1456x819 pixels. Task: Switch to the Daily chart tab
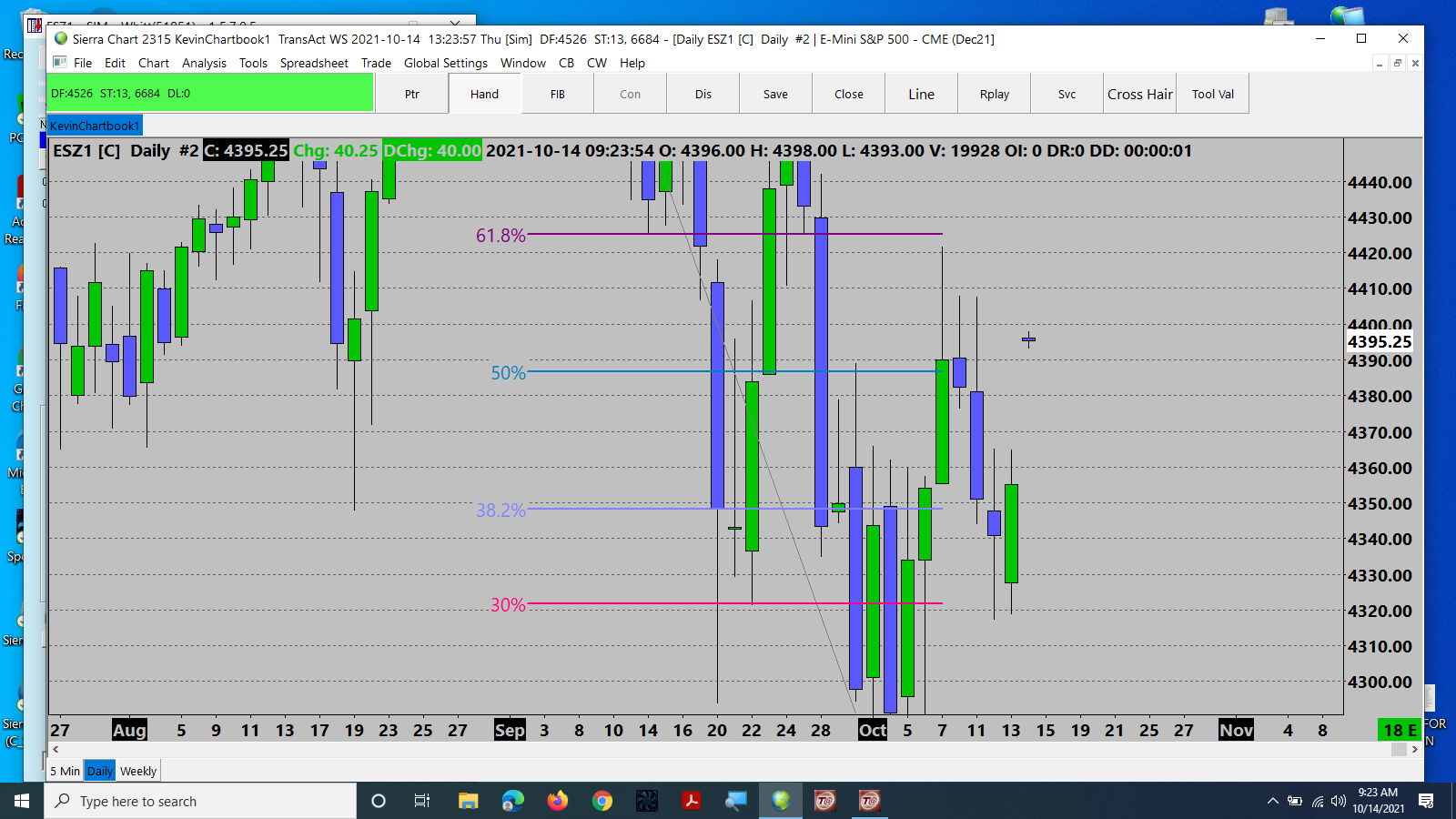(x=100, y=771)
